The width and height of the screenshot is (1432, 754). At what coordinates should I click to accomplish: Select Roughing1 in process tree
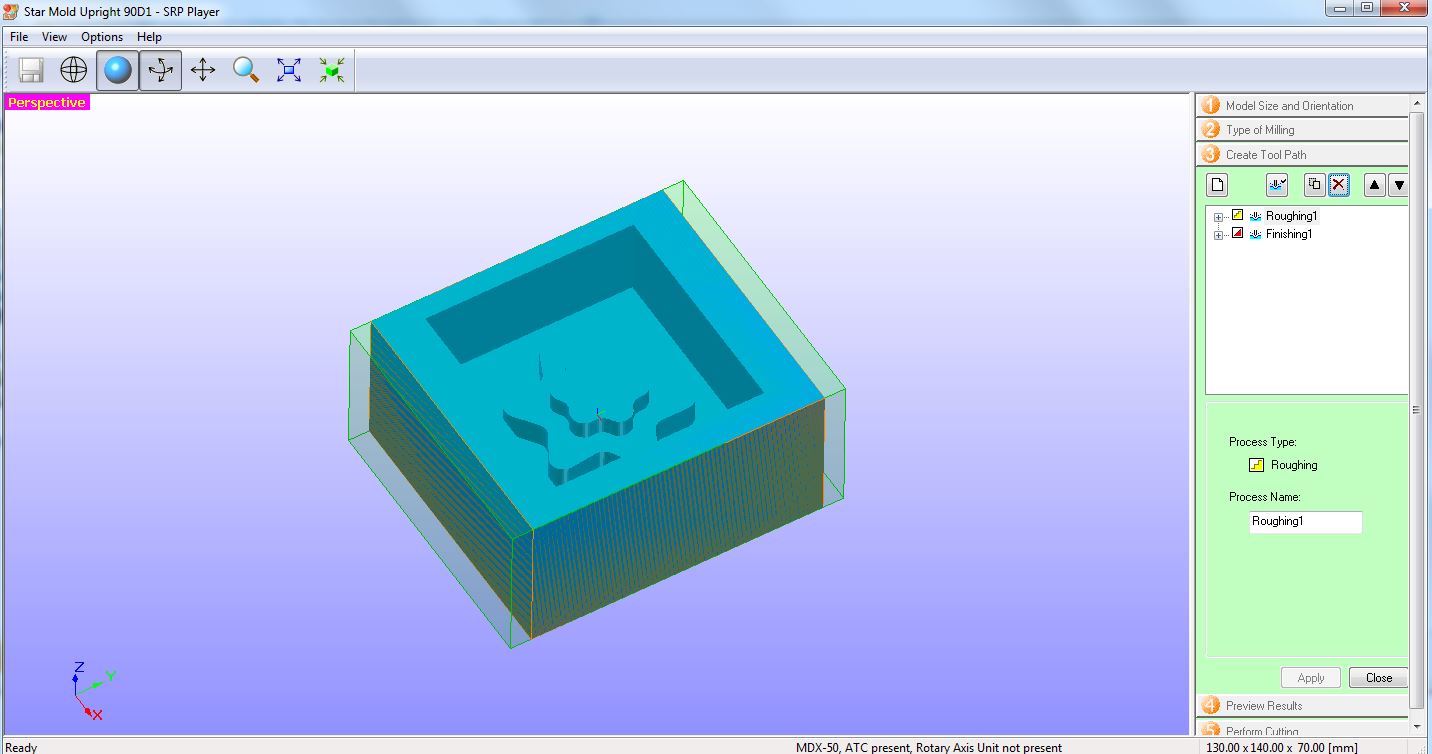tap(1291, 216)
